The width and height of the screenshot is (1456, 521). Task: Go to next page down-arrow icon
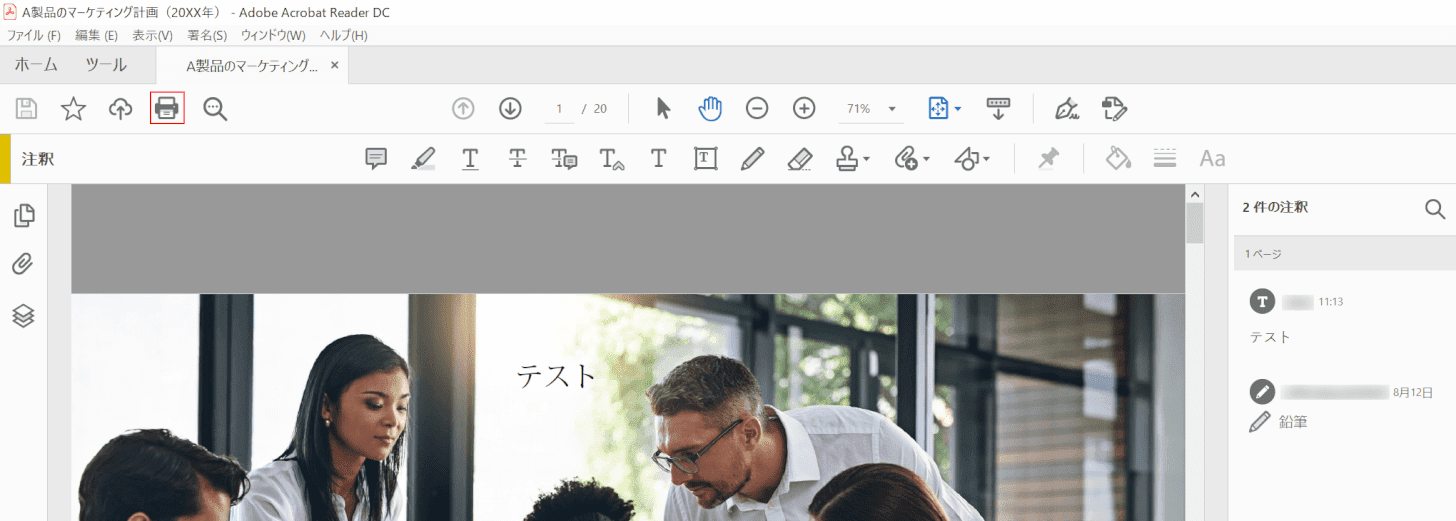pyautogui.click(x=510, y=108)
